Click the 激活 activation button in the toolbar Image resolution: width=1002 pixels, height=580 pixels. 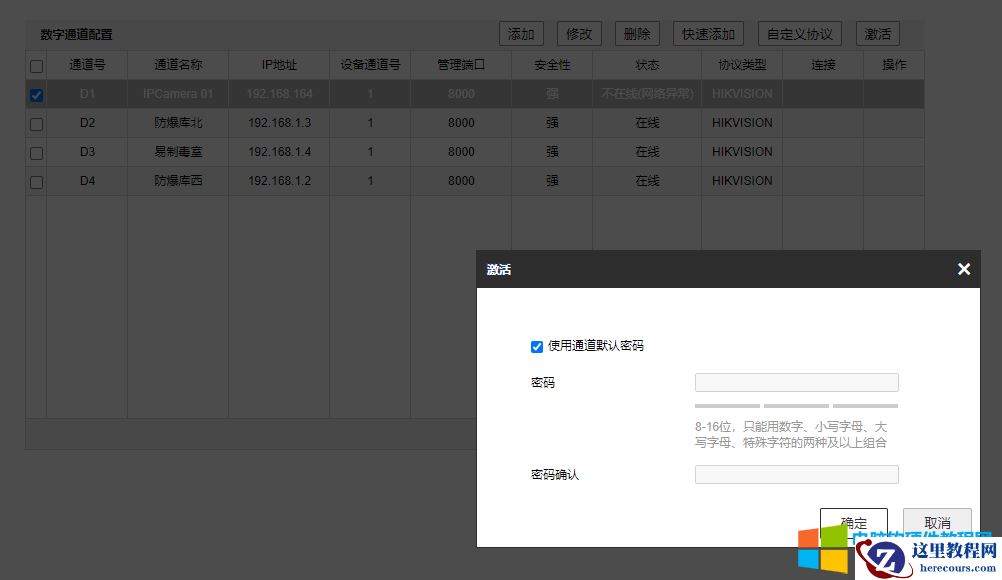(877, 33)
